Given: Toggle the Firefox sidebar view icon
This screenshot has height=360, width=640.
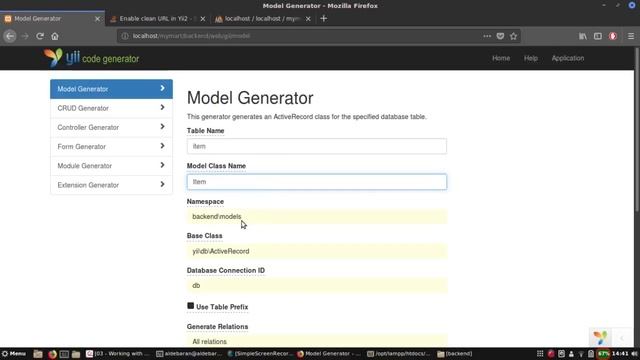Looking at the screenshot, I should pos(598,36).
